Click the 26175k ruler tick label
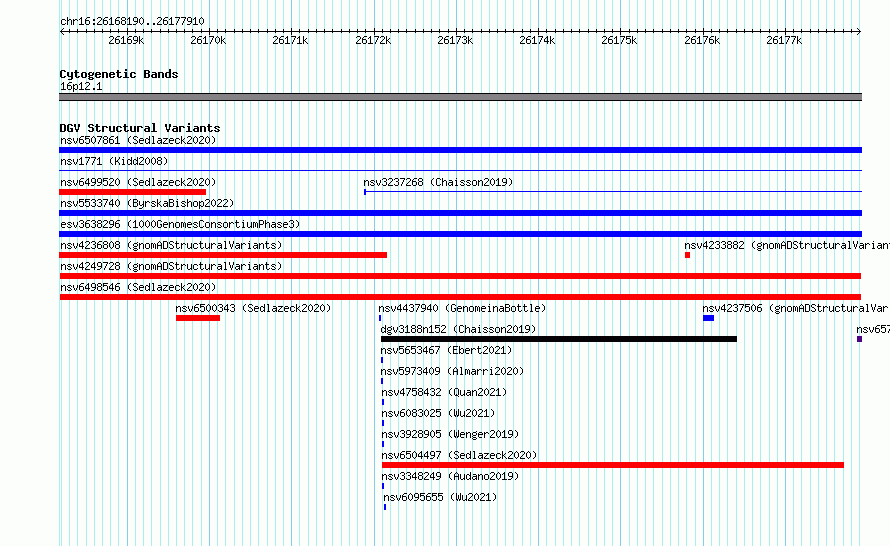Image resolution: width=890 pixels, height=546 pixels. [619, 40]
